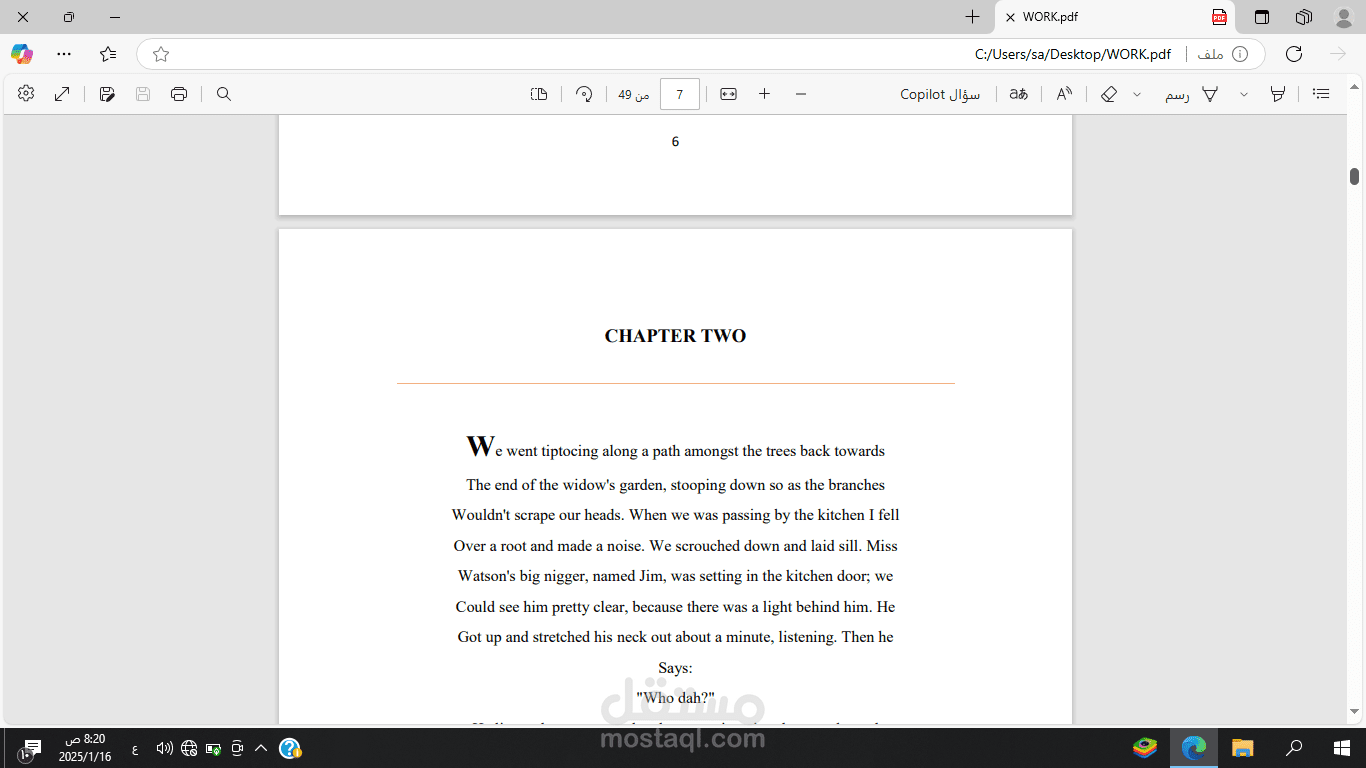Click the Meet Now tray icon
Screen dimensions: 1366x768
coord(237,748)
